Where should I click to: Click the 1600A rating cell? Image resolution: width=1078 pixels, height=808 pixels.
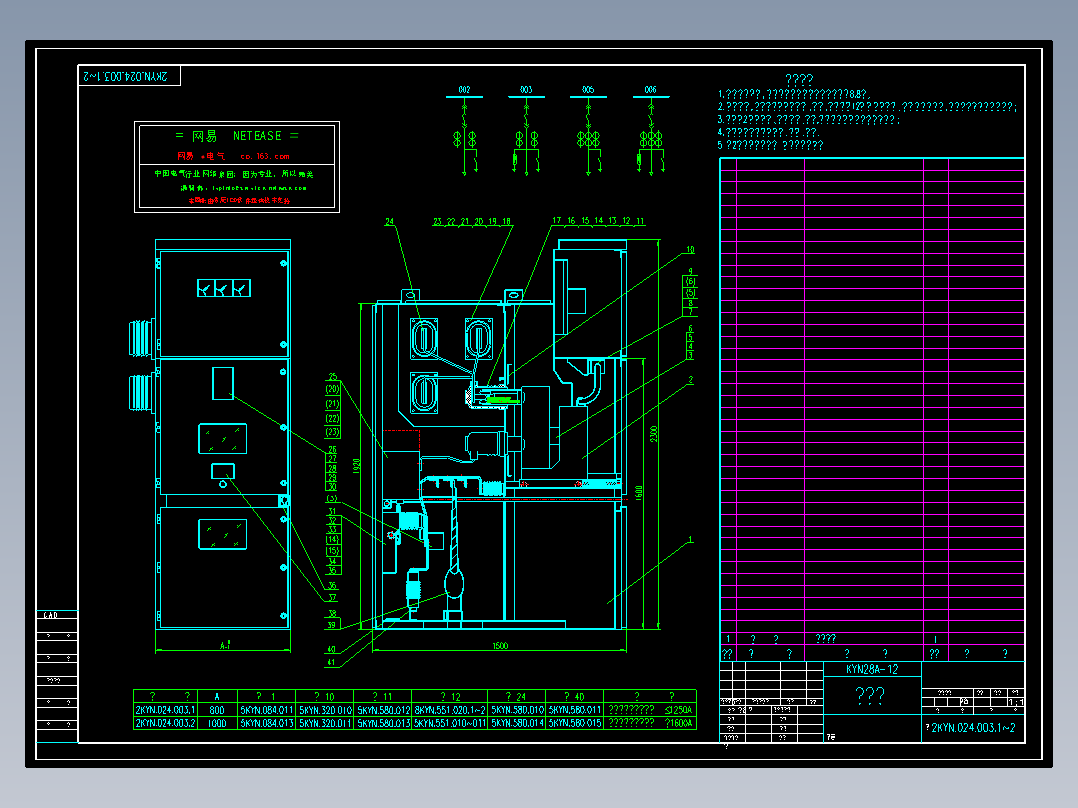679,723
